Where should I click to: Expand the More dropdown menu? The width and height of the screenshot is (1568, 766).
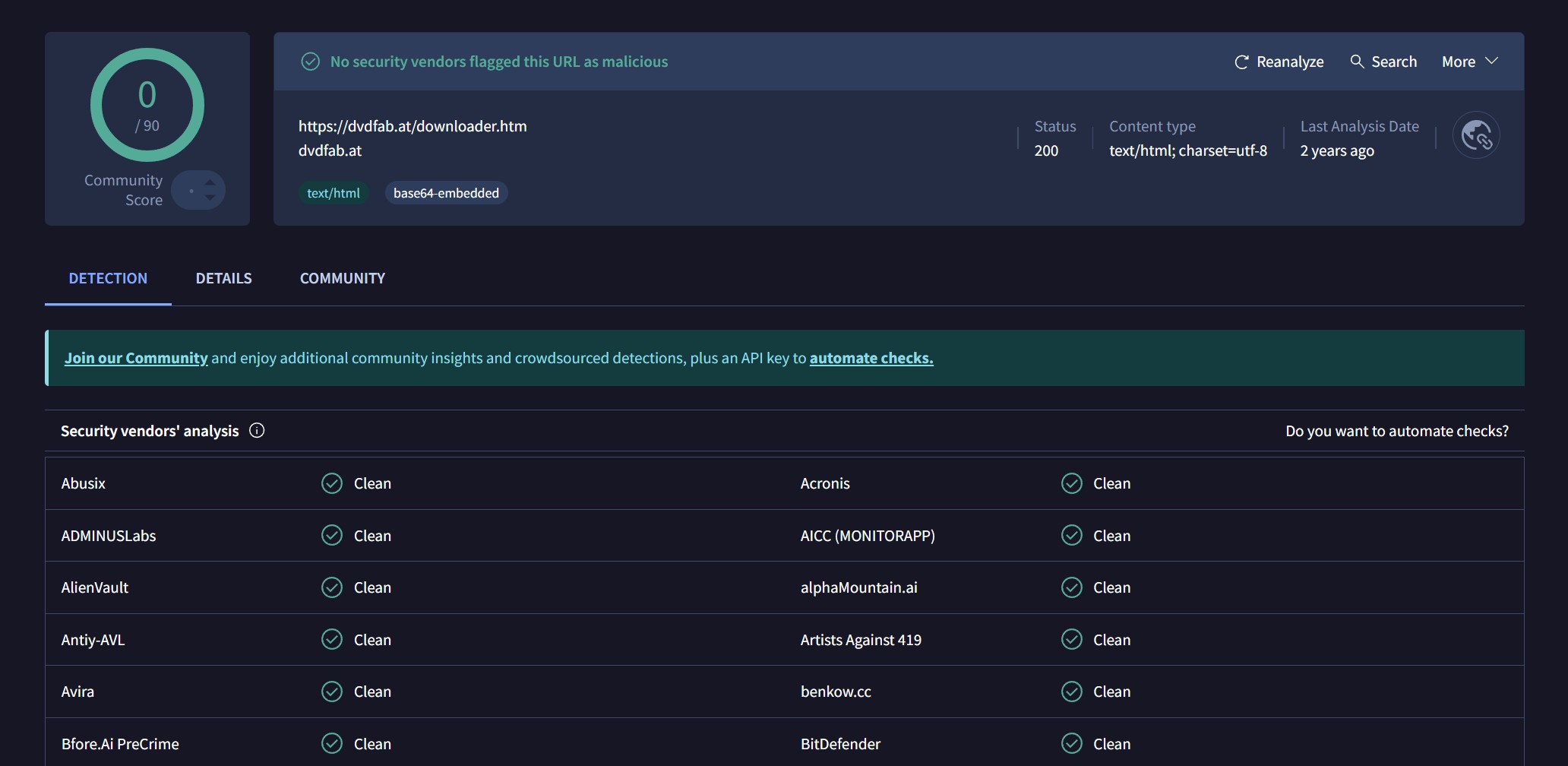tap(1469, 62)
